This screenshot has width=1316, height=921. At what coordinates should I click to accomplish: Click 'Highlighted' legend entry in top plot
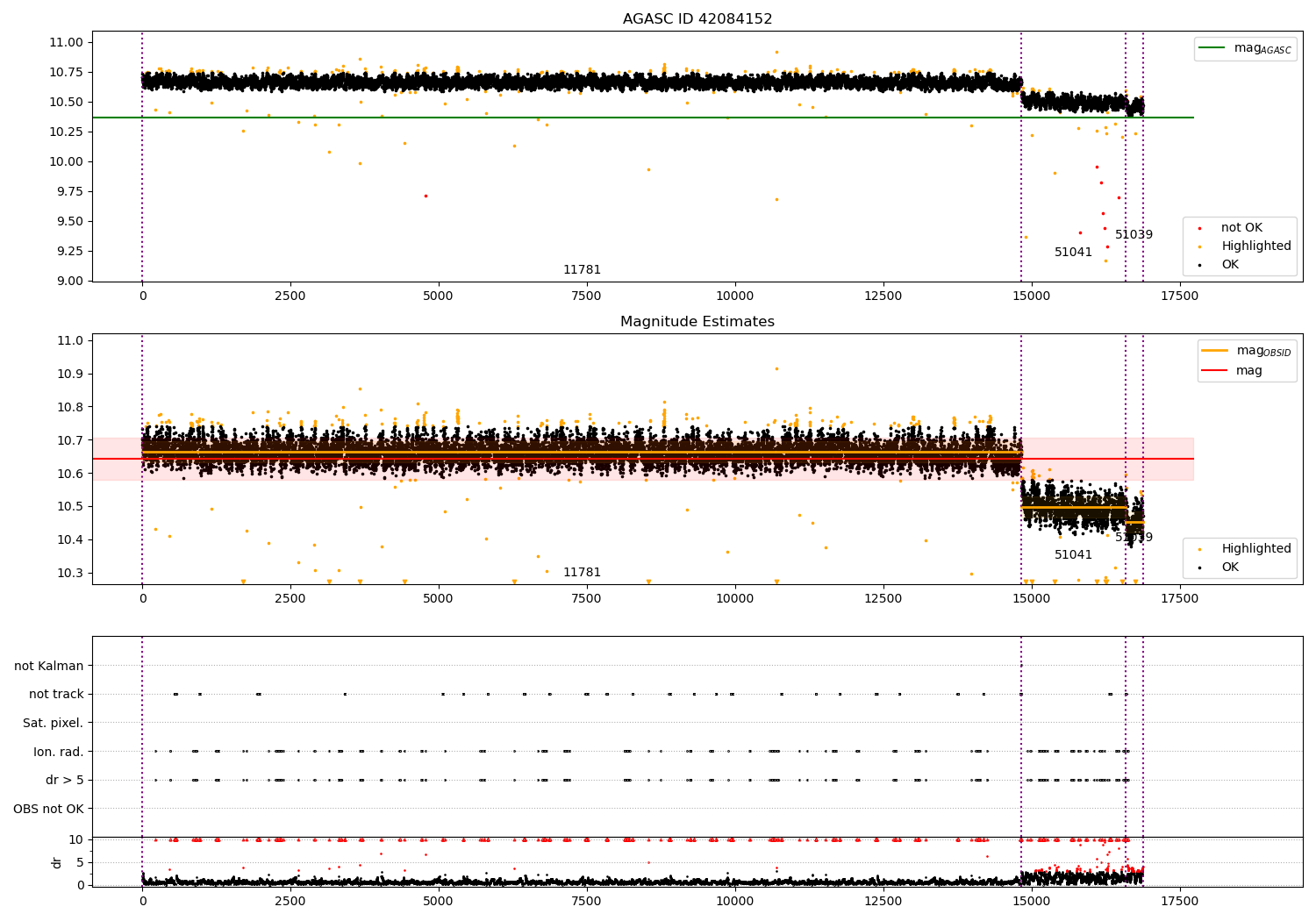1255,246
